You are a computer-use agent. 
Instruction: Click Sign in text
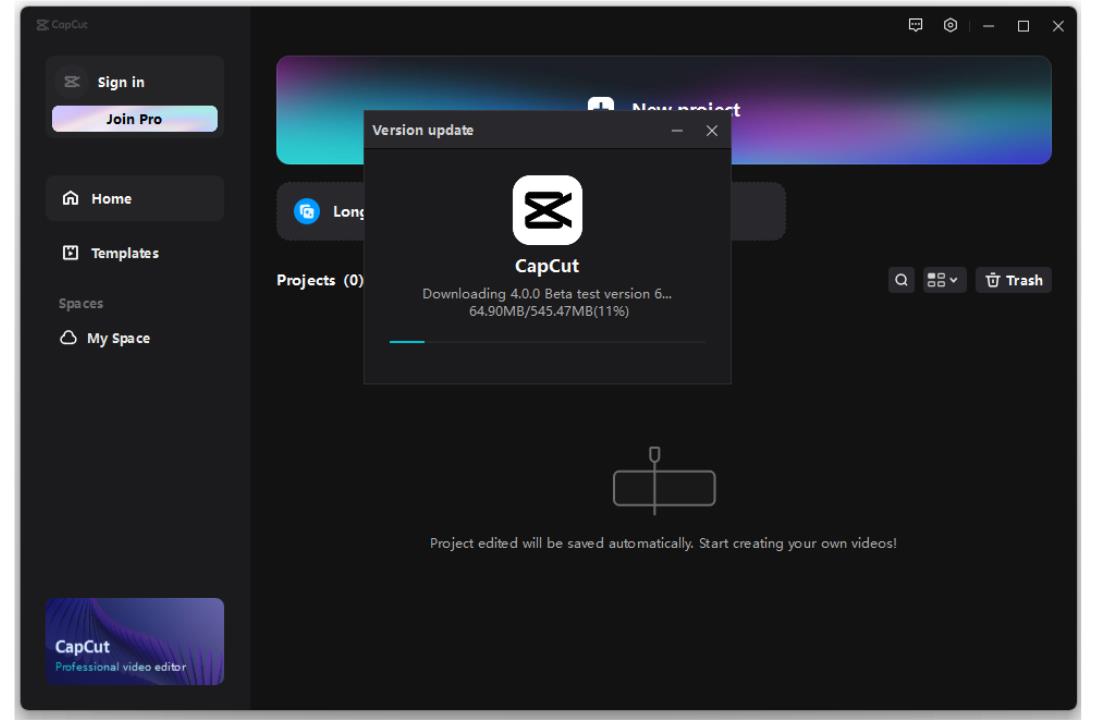(121, 82)
